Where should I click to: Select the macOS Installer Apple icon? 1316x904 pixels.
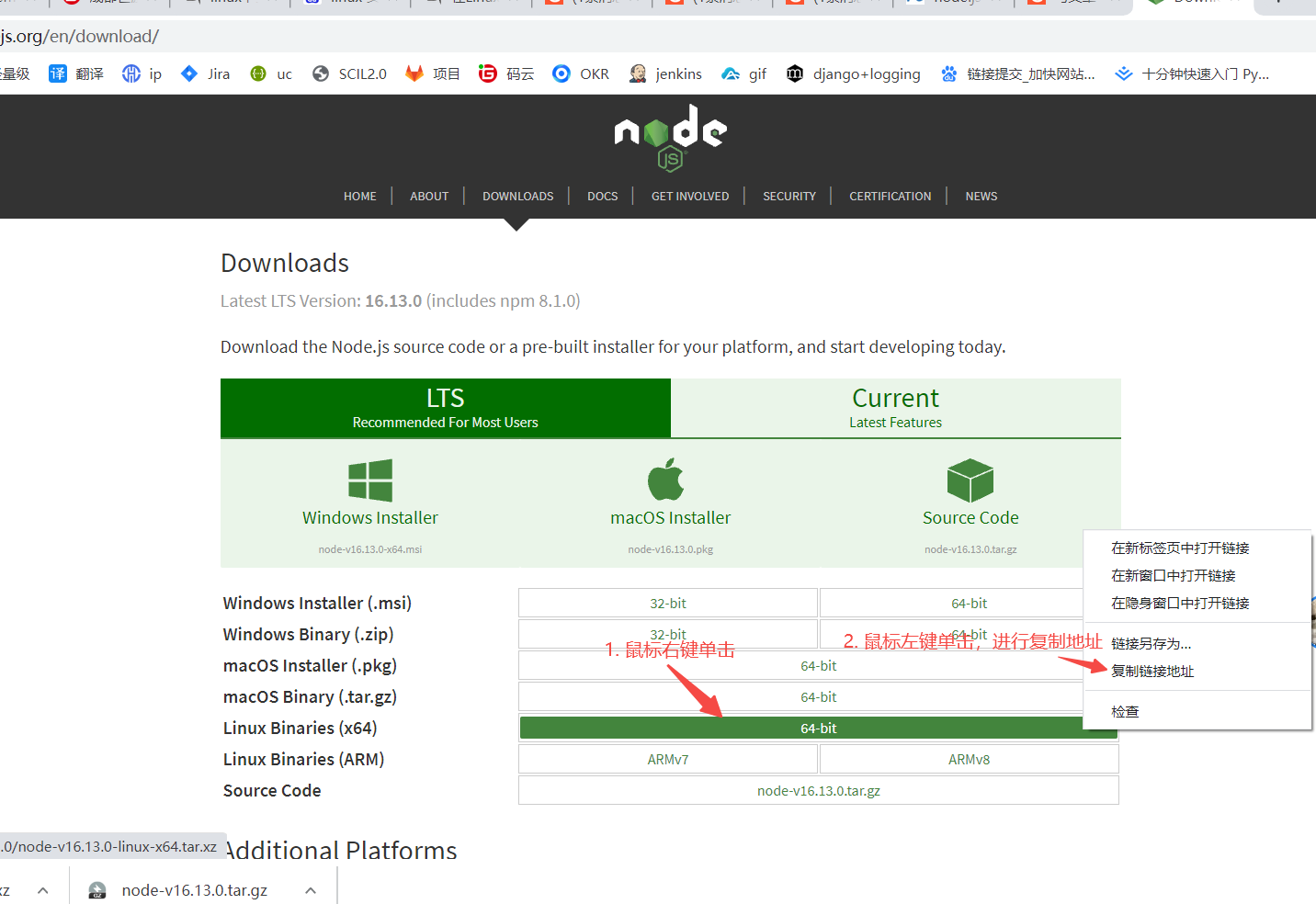669,480
